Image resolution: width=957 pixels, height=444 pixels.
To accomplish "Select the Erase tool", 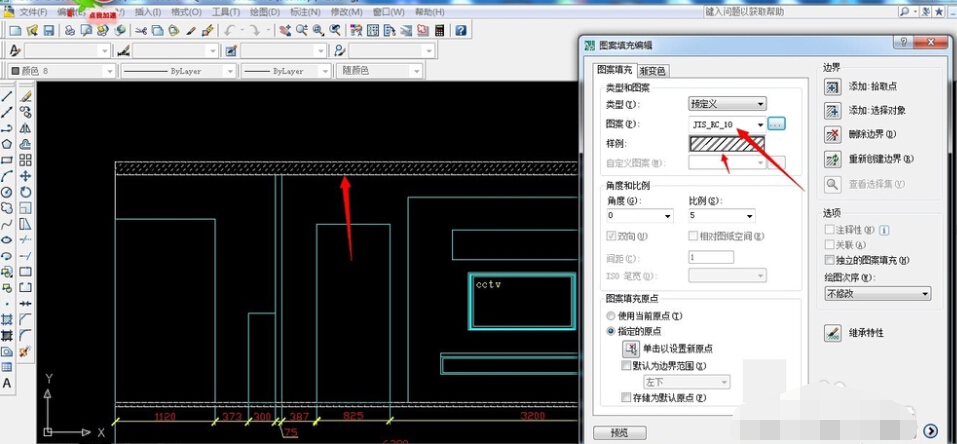I will click(26, 96).
